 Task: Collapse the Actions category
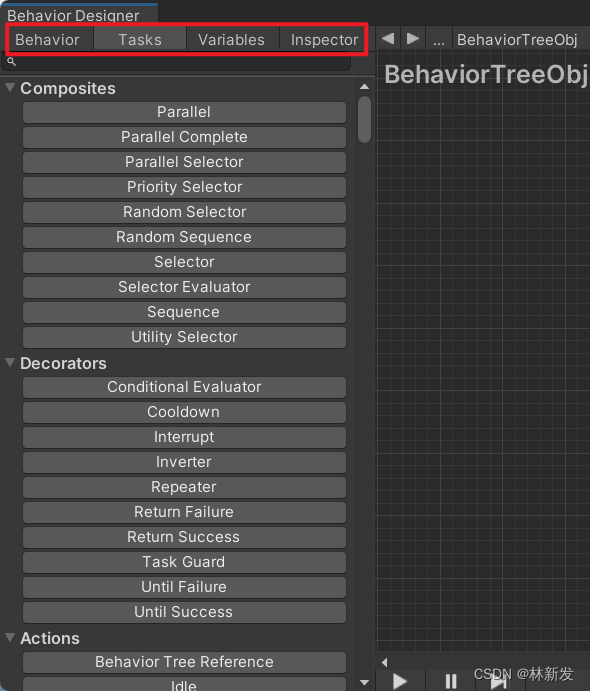(10, 637)
